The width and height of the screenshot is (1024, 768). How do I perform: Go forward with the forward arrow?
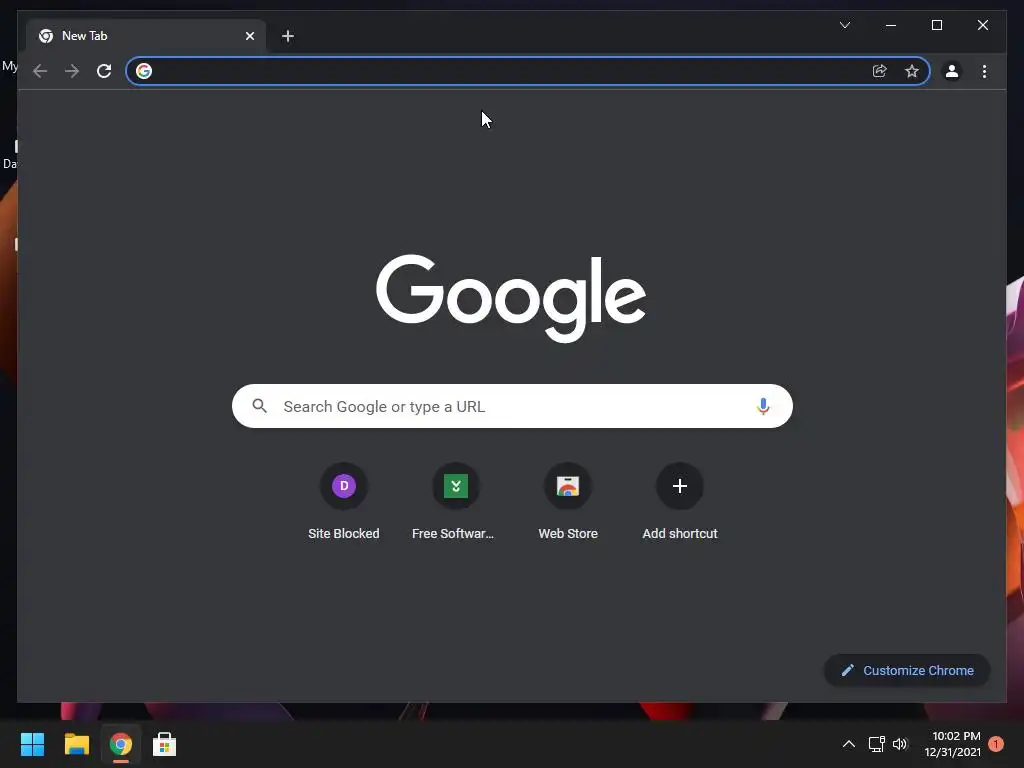(x=72, y=71)
